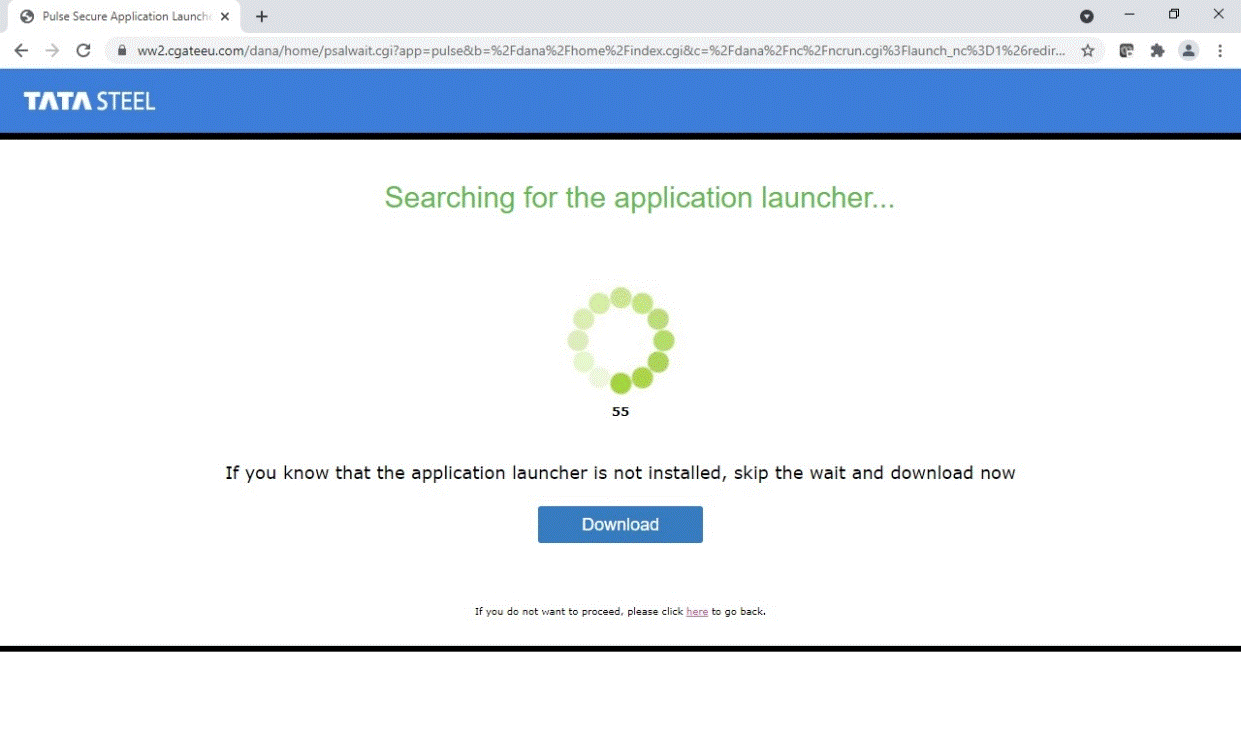The width and height of the screenshot is (1241, 737).
Task: Restore down the Chrome window
Action: 1174,15
